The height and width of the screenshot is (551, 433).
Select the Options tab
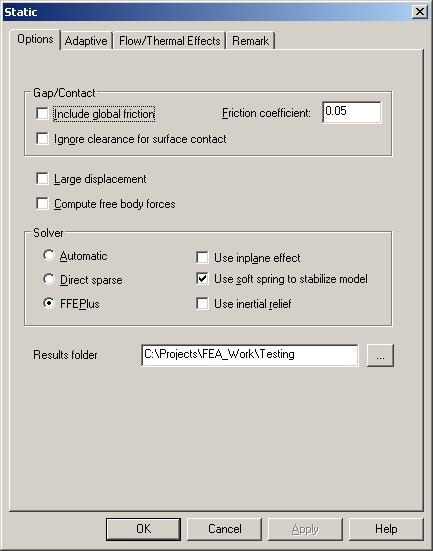[x=35, y=39]
